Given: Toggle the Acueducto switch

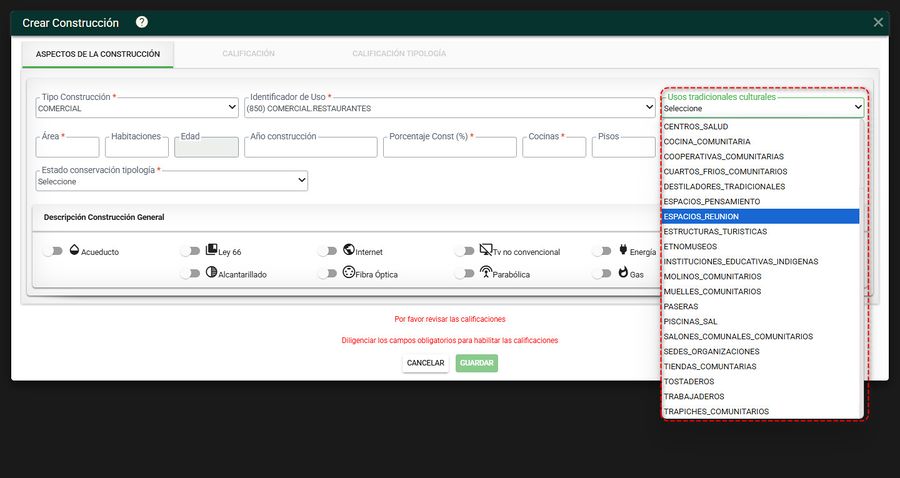Looking at the screenshot, I should (x=53, y=251).
